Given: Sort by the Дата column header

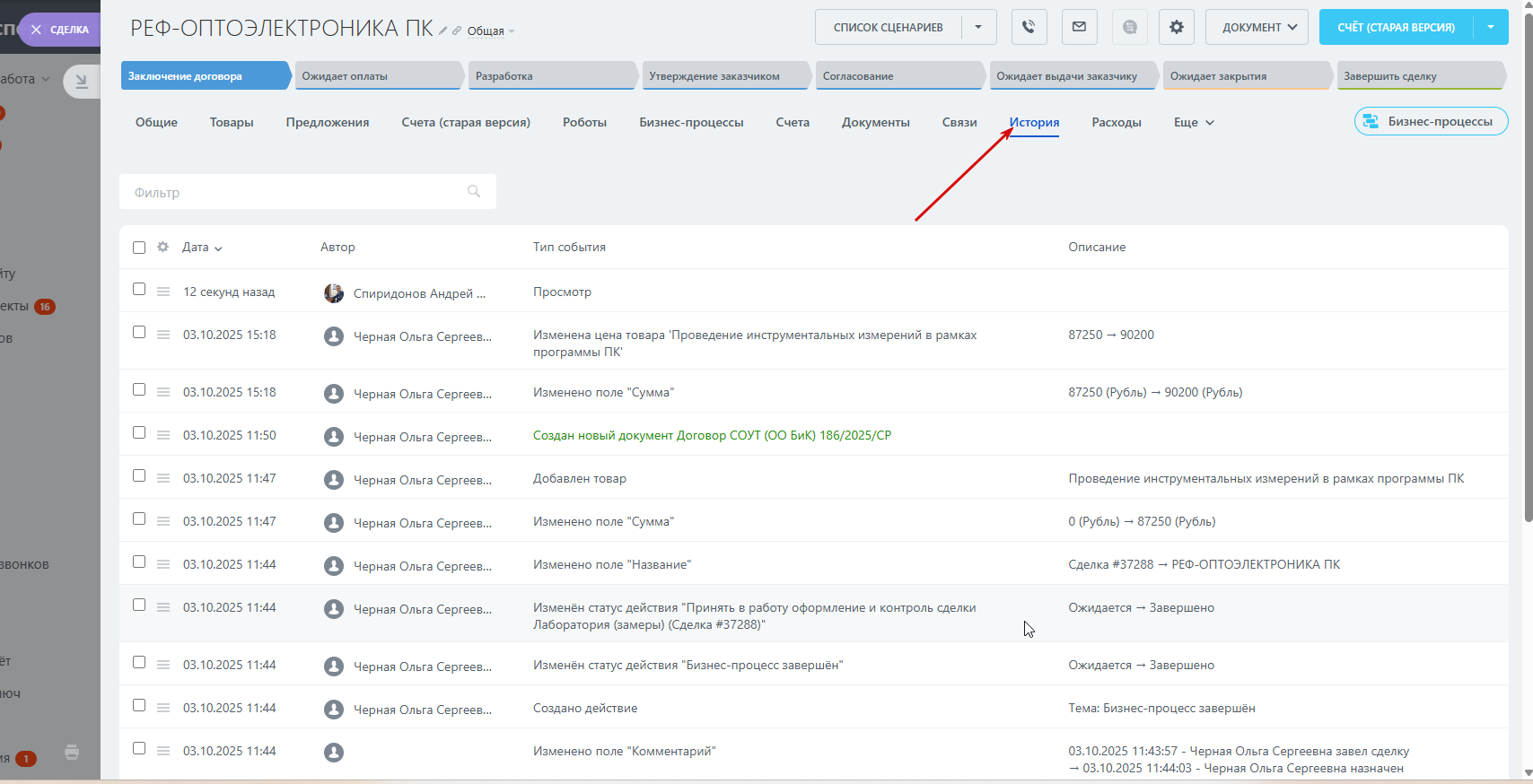Looking at the screenshot, I should tap(202, 247).
